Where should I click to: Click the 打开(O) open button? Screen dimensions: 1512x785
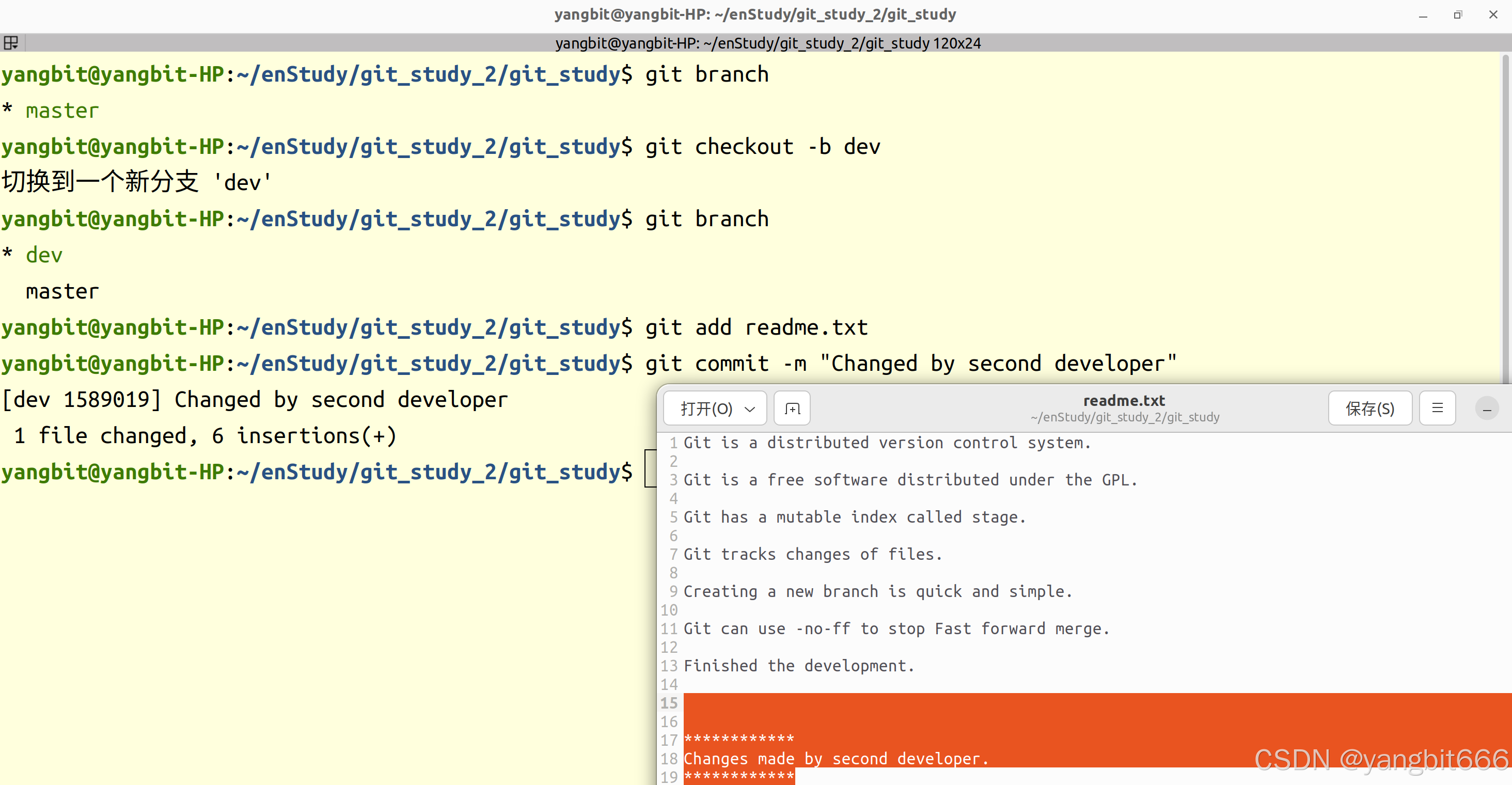[706, 409]
